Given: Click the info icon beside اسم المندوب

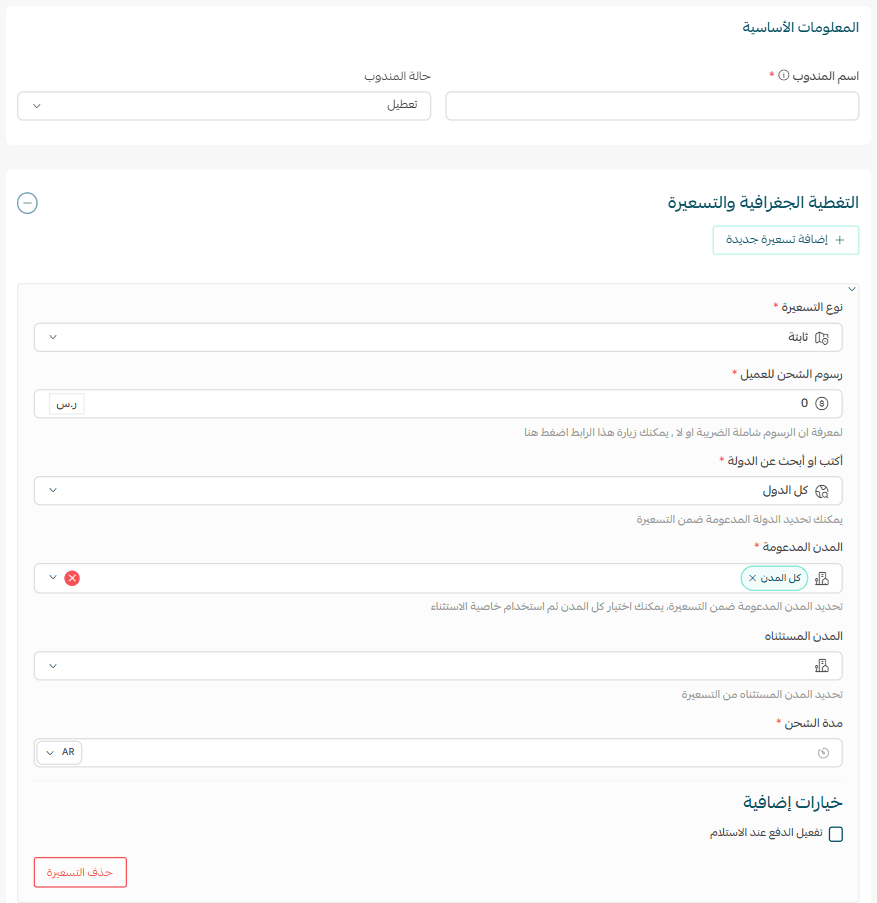Looking at the screenshot, I should pyautogui.click(x=784, y=76).
